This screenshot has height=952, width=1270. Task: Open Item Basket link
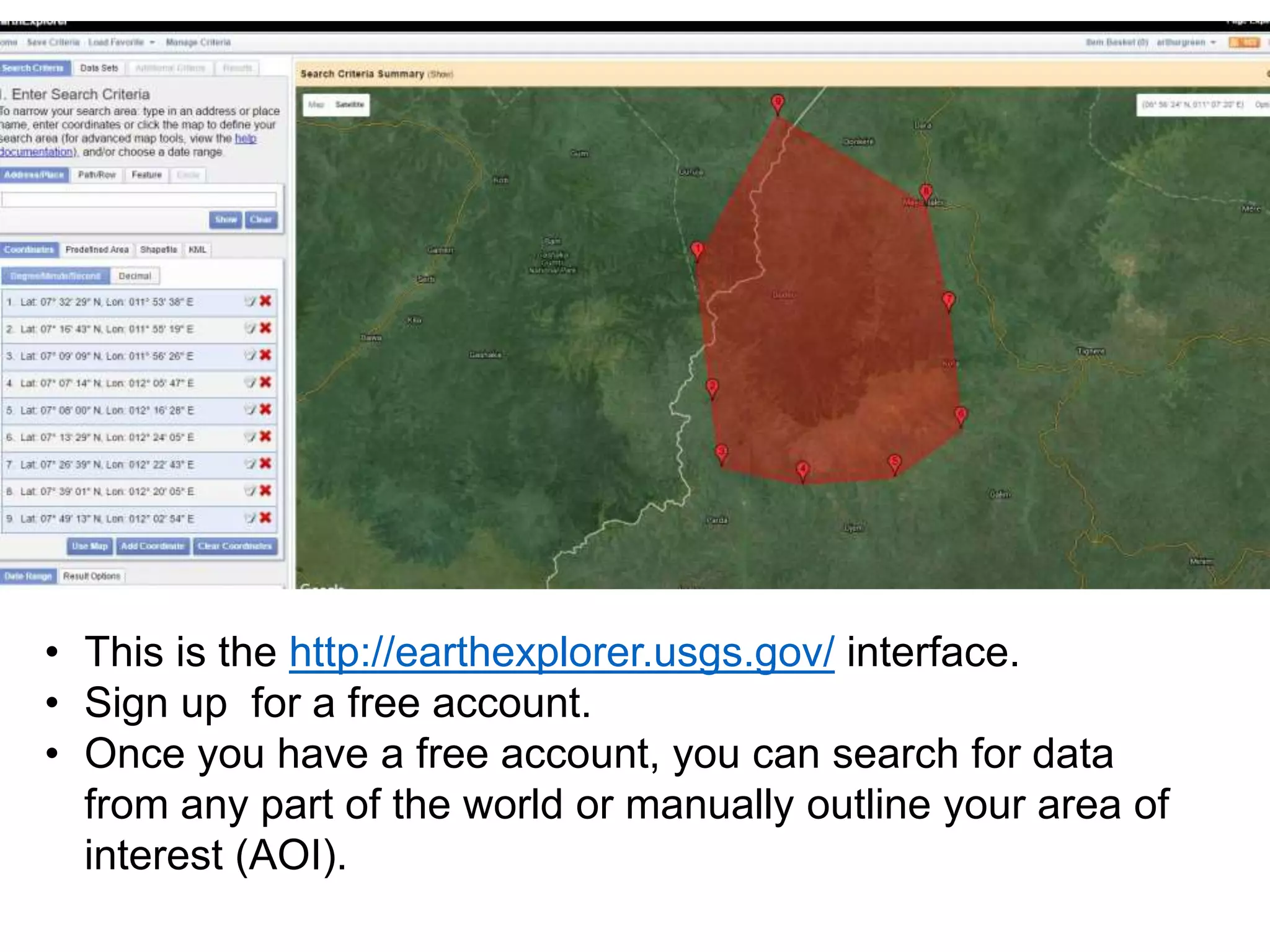click(x=1116, y=42)
